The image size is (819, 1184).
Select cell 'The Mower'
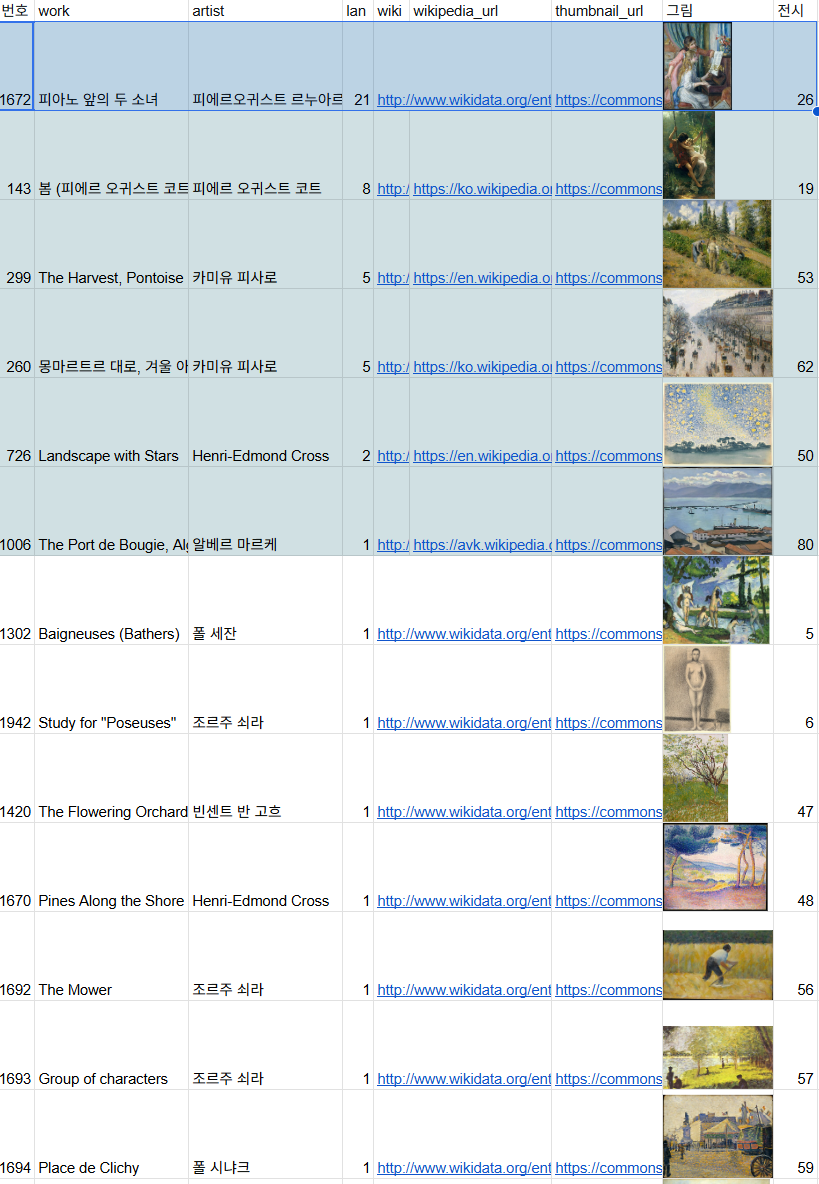[112, 957]
